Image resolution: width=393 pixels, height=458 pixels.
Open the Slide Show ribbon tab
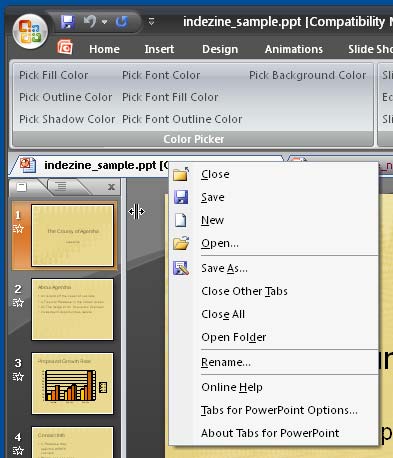pos(370,49)
